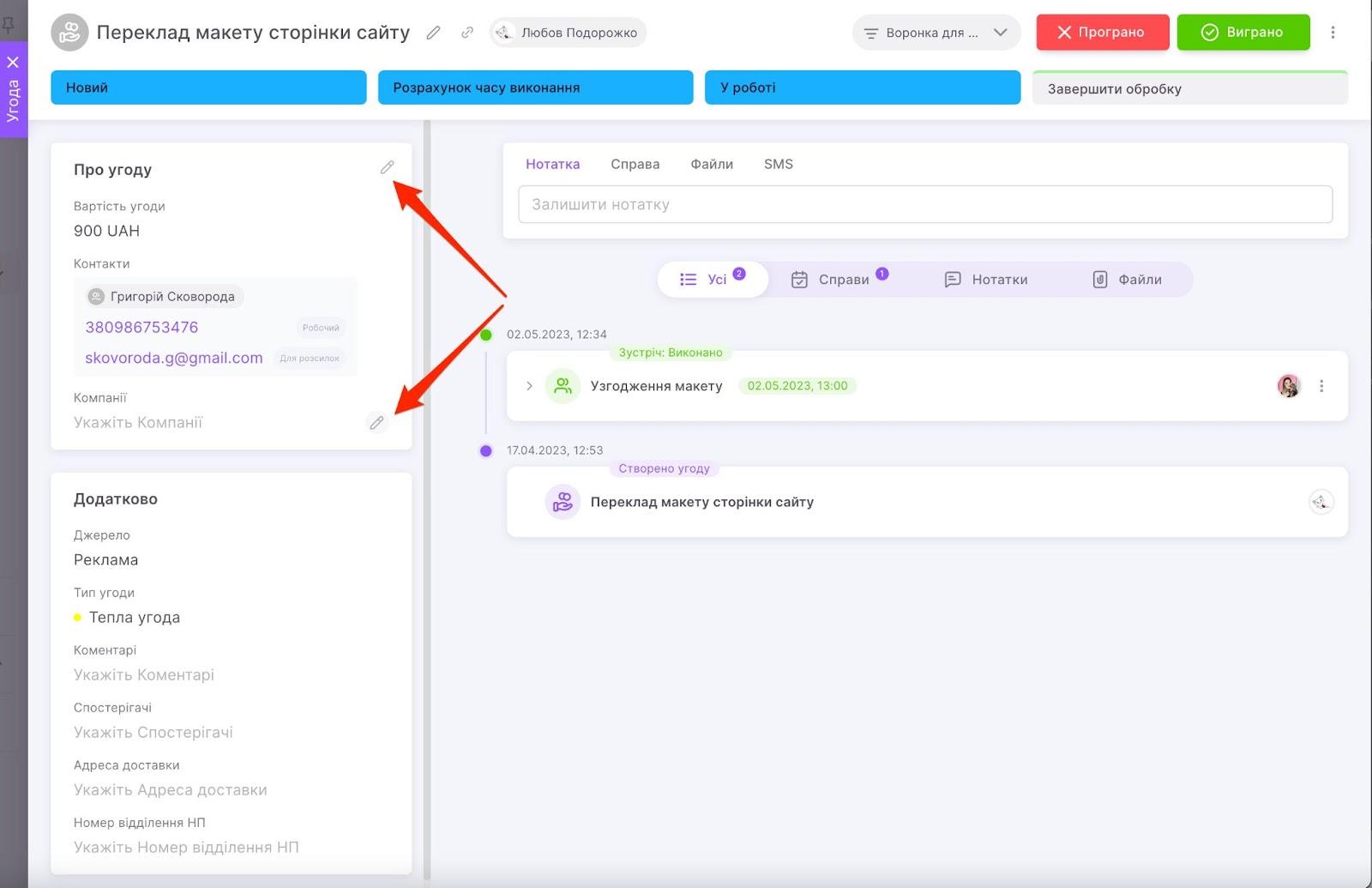Click the green date badge 02.05.2023, 13:00
The width and height of the screenshot is (1372, 888).
click(797, 386)
